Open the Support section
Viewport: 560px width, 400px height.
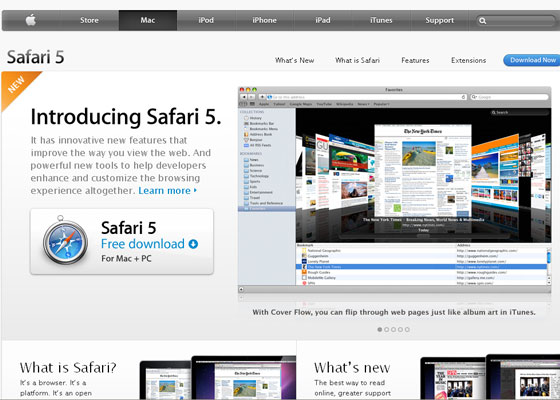click(440, 20)
